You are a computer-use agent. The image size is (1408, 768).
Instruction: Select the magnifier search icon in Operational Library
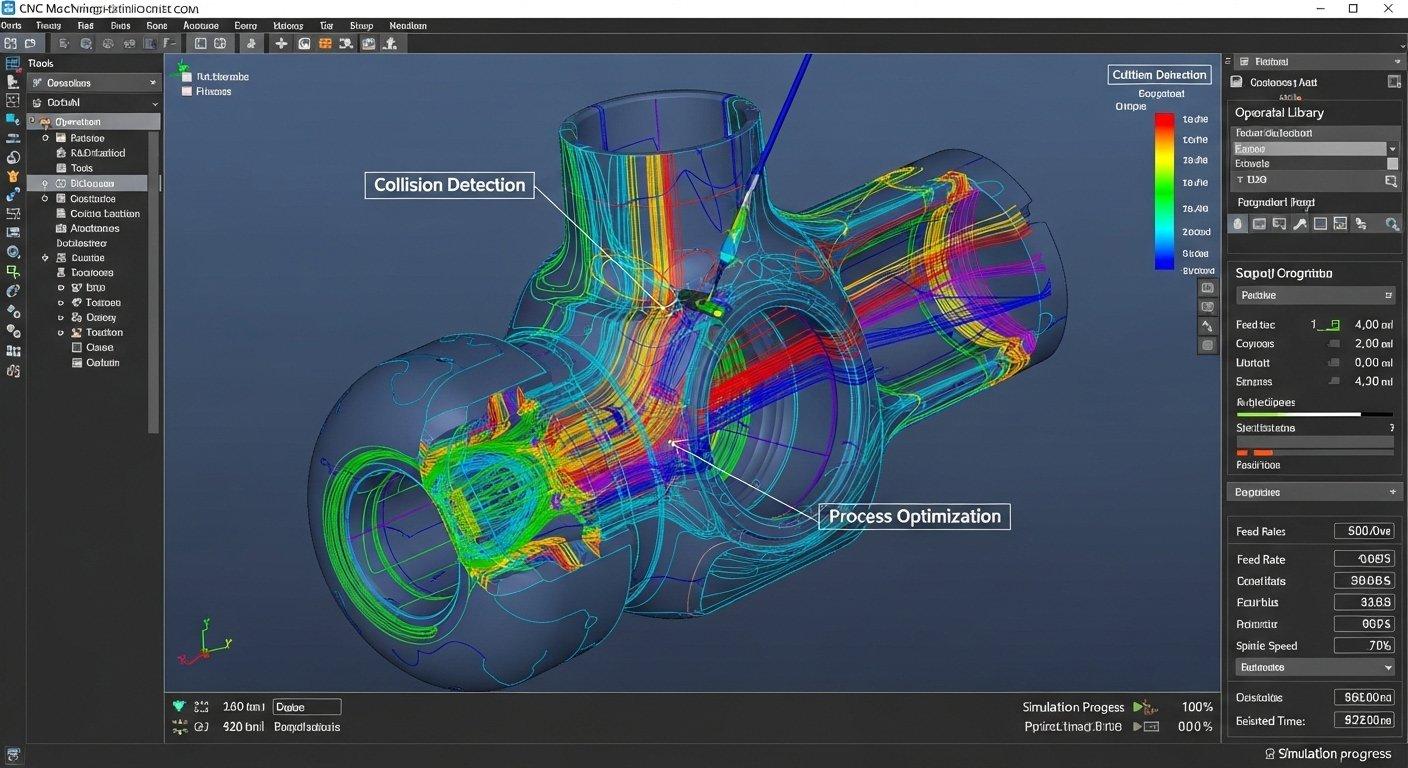(1392, 224)
